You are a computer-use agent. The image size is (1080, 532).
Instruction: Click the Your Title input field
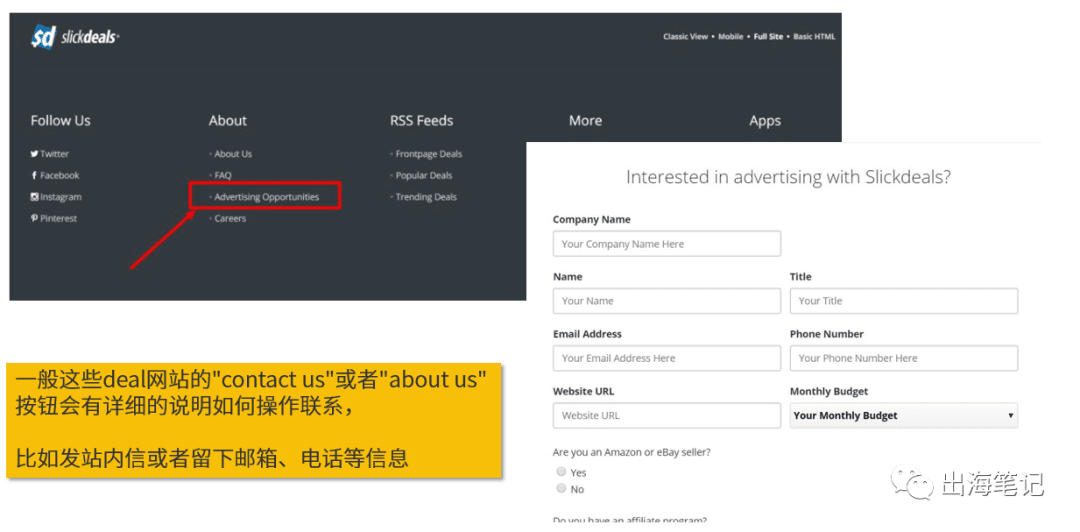904,301
